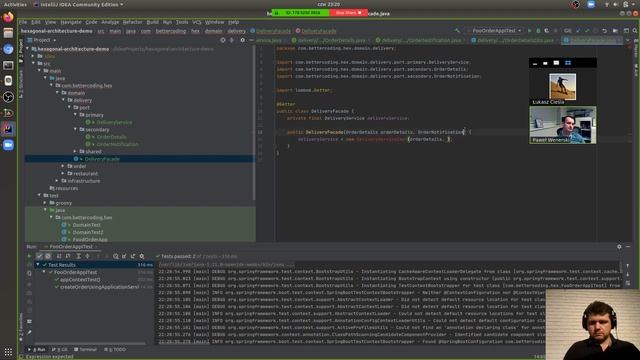Viewport: 640px width, 360px height.
Task: Open the Terminal tool window
Action: click(x=85, y=350)
